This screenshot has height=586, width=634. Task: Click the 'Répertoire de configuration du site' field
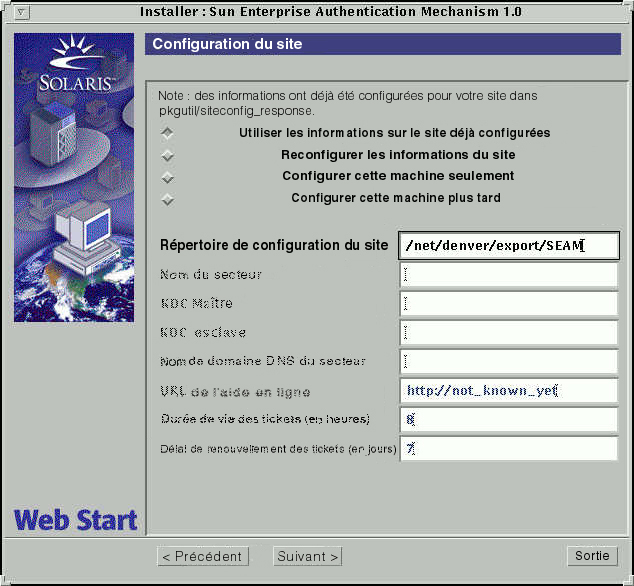(x=509, y=245)
